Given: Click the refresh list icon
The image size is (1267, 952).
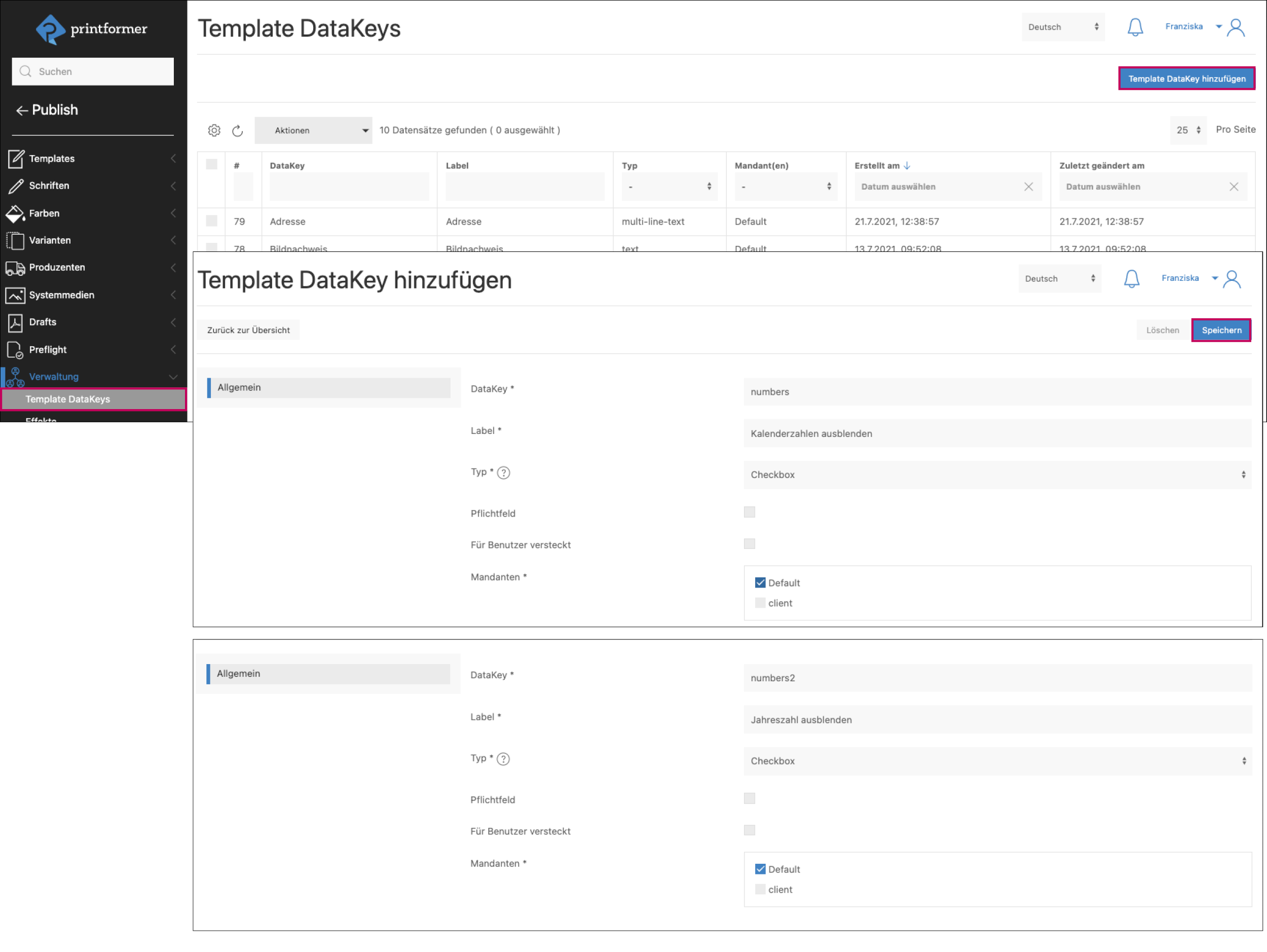Looking at the screenshot, I should [238, 131].
